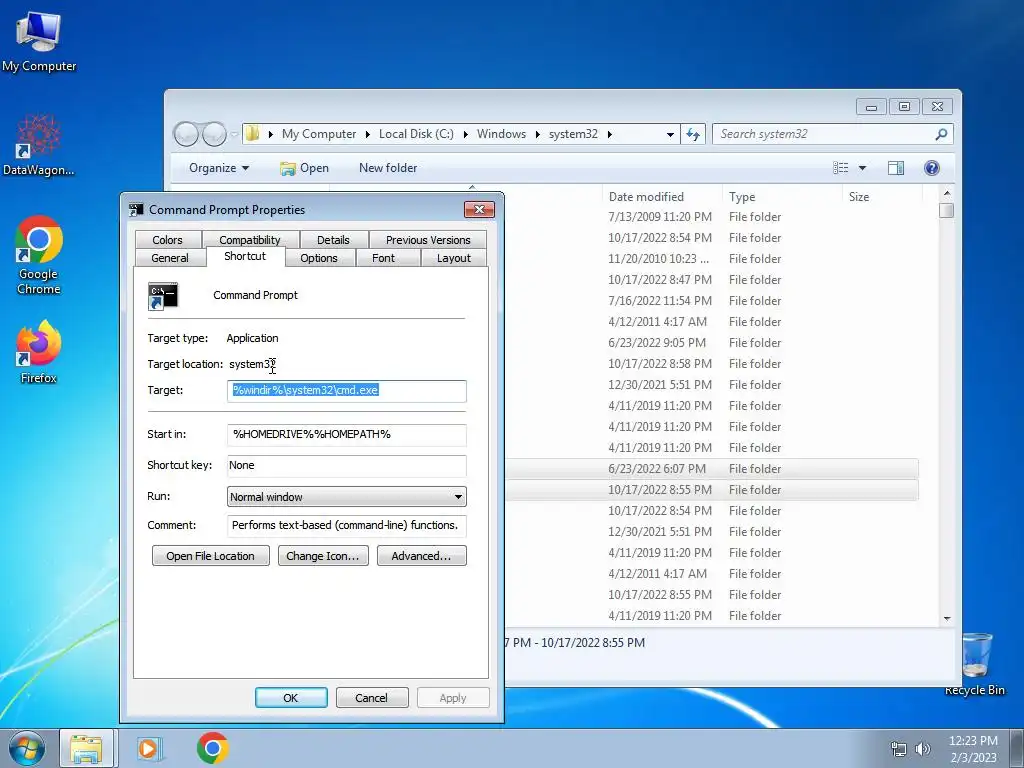The height and width of the screenshot is (768, 1024).
Task: Open Windows Explorer from the taskbar
Action: [86, 748]
